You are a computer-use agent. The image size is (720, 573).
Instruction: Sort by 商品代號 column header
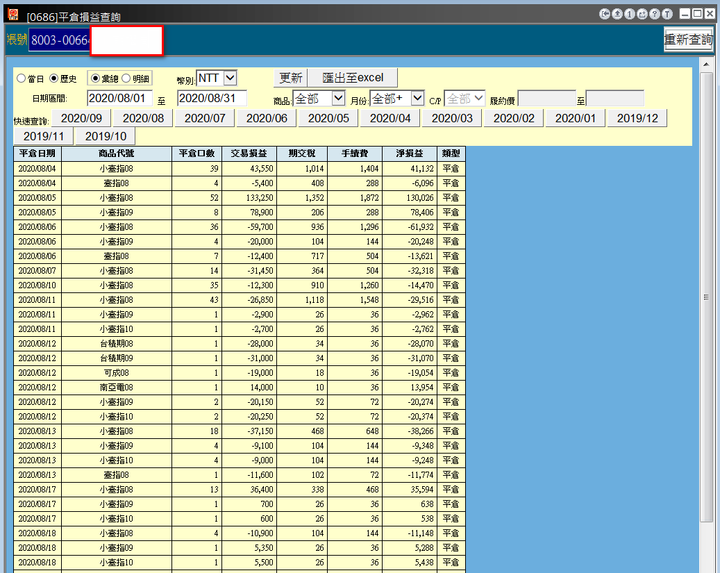click(x=117, y=153)
